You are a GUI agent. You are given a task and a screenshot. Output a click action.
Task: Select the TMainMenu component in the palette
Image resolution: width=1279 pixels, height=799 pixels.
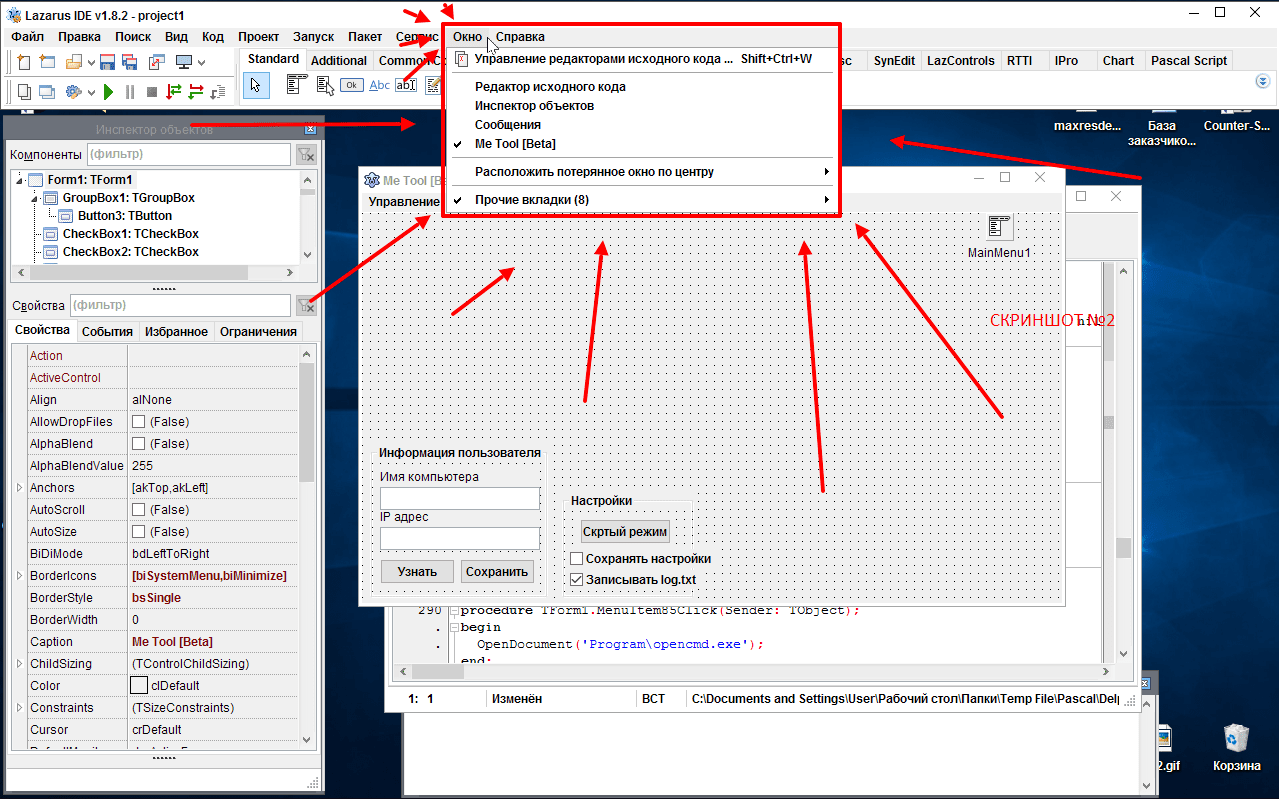tap(297, 86)
